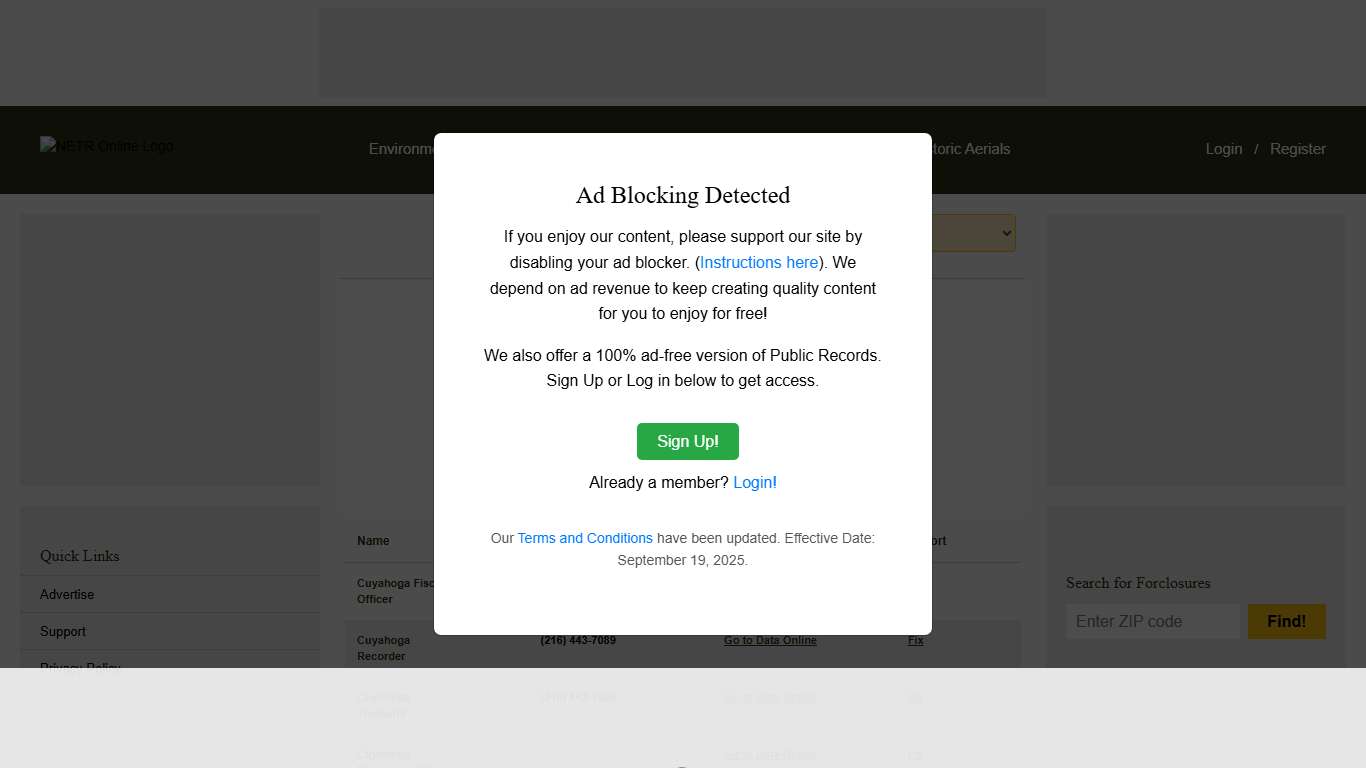Click the NETR Online logo image

107,146
